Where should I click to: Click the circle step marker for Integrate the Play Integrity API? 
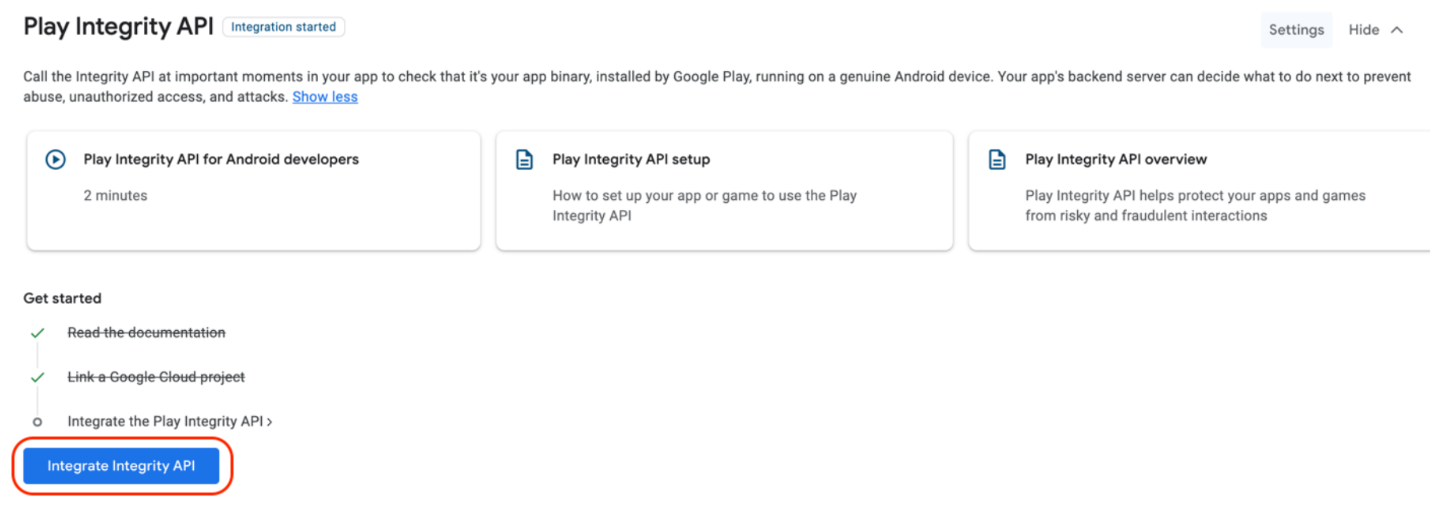(x=38, y=422)
